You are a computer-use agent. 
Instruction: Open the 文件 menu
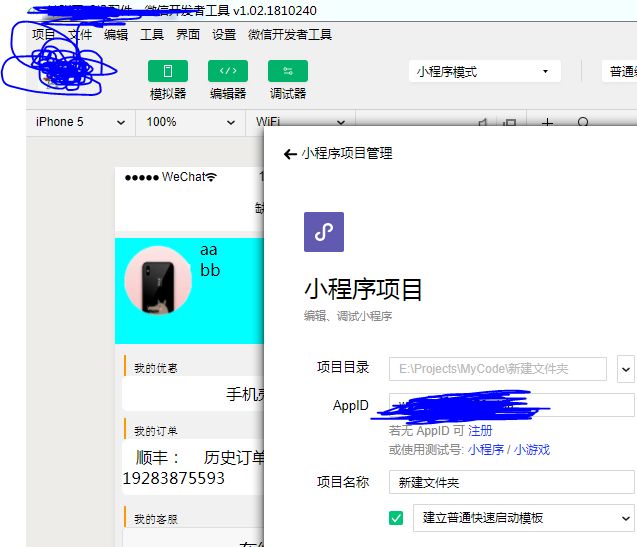click(80, 35)
